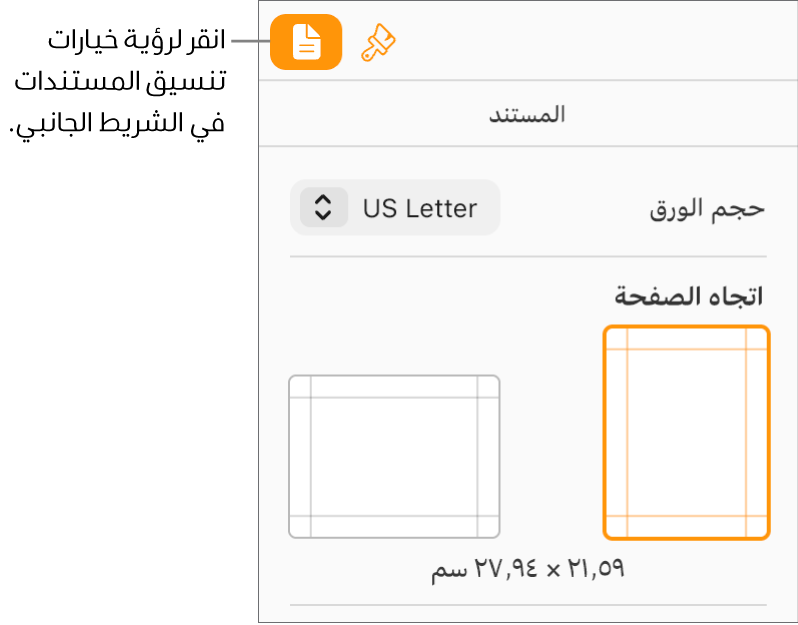Click the divider line below the dimensions text
Image resolution: width=798 pixels, height=625 pixels.
coord(528,605)
